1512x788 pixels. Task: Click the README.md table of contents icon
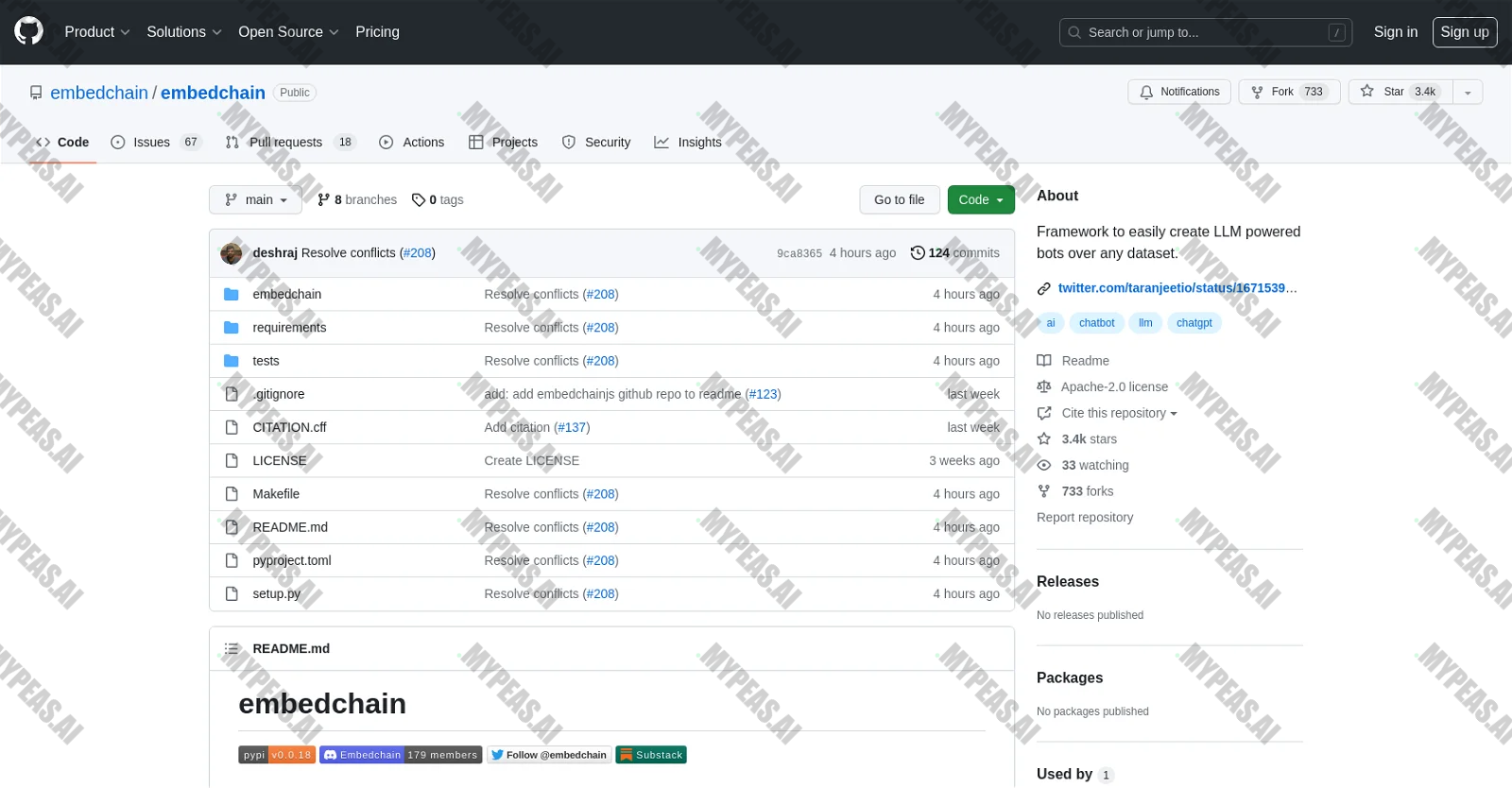pyautogui.click(x=232, y=648)
